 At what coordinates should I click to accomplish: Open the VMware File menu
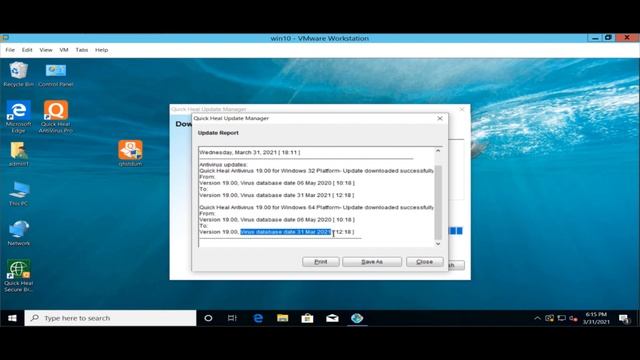[x=10, y=50]
